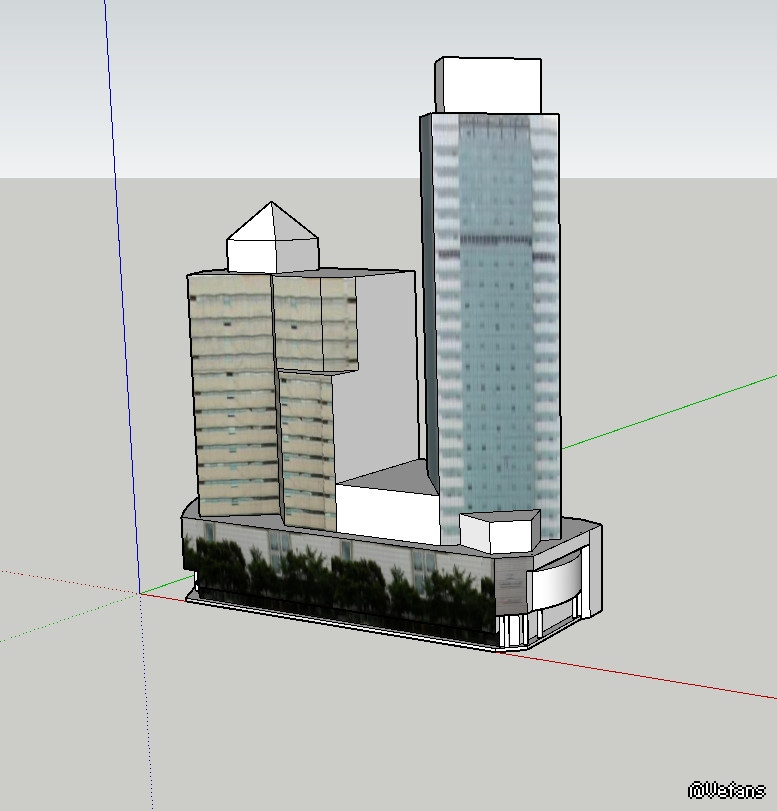Select the small white box at tower base
This screenshot has width=777, height=811.
pos(500,531)
